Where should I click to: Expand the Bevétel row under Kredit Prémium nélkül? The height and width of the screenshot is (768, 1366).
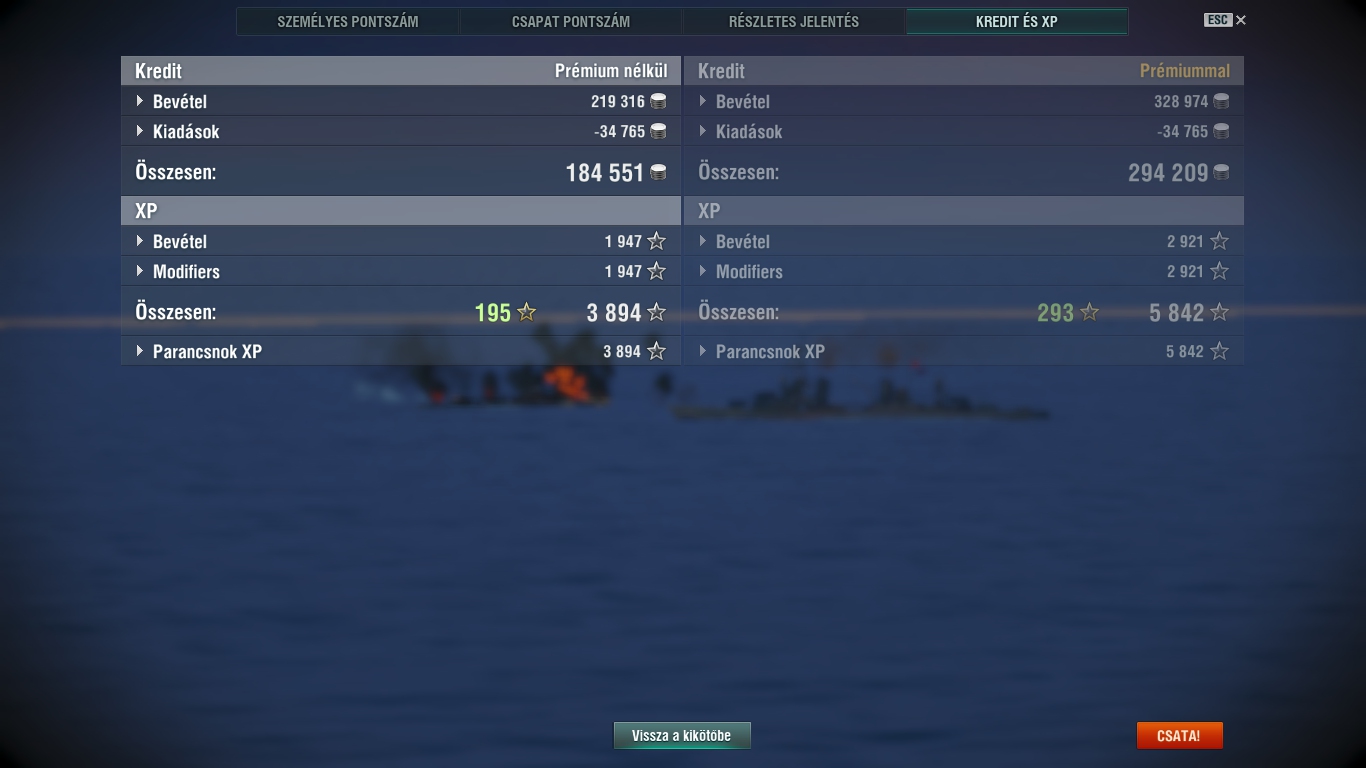tap(400, 101)
